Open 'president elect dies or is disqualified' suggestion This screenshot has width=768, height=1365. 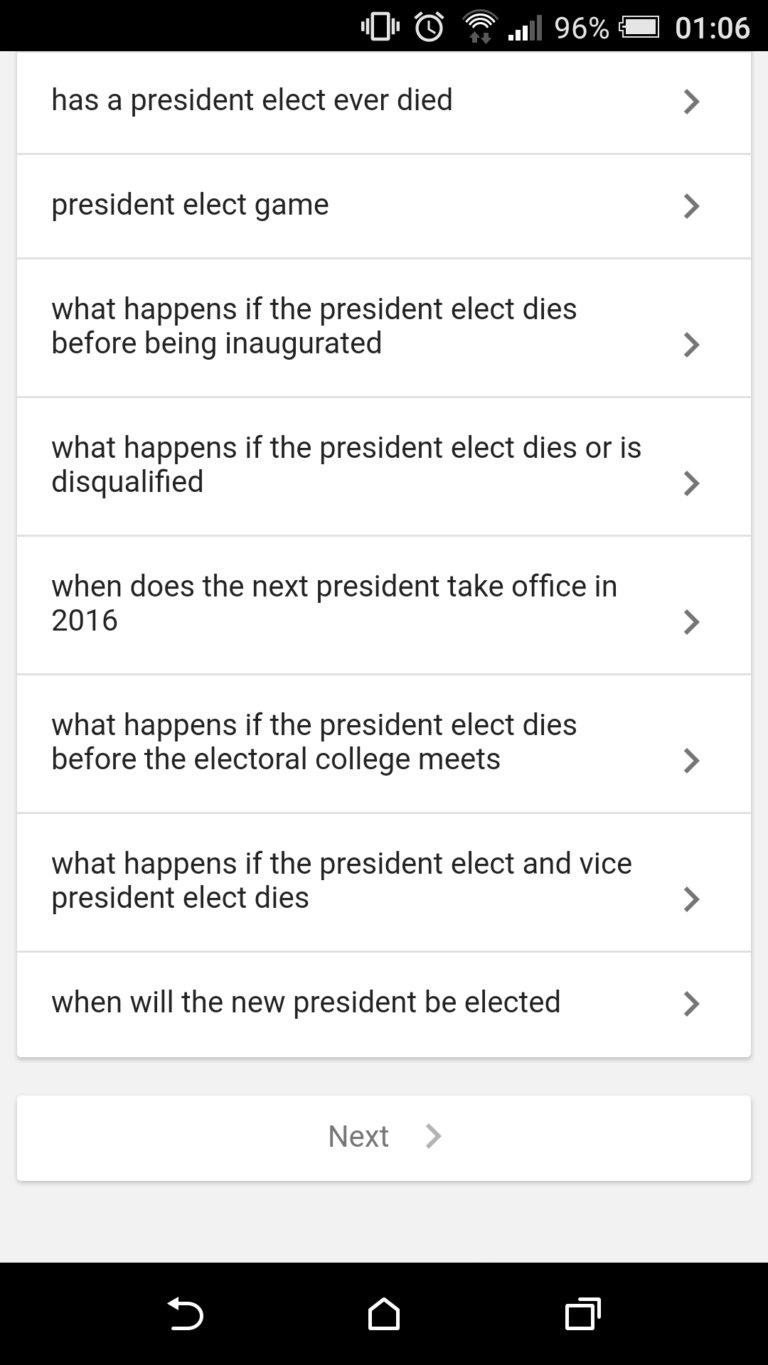[346, 465]
